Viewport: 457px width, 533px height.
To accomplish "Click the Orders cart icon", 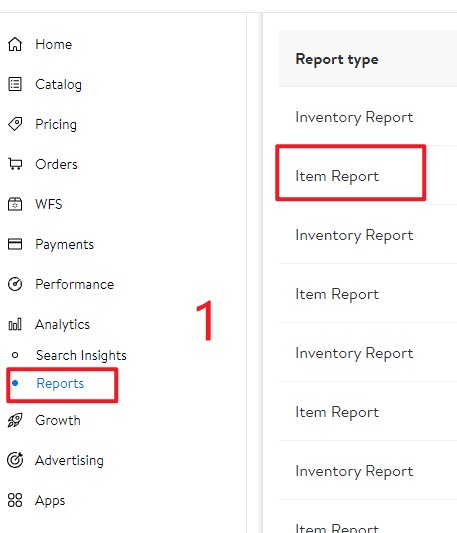I will coord(15,164).
